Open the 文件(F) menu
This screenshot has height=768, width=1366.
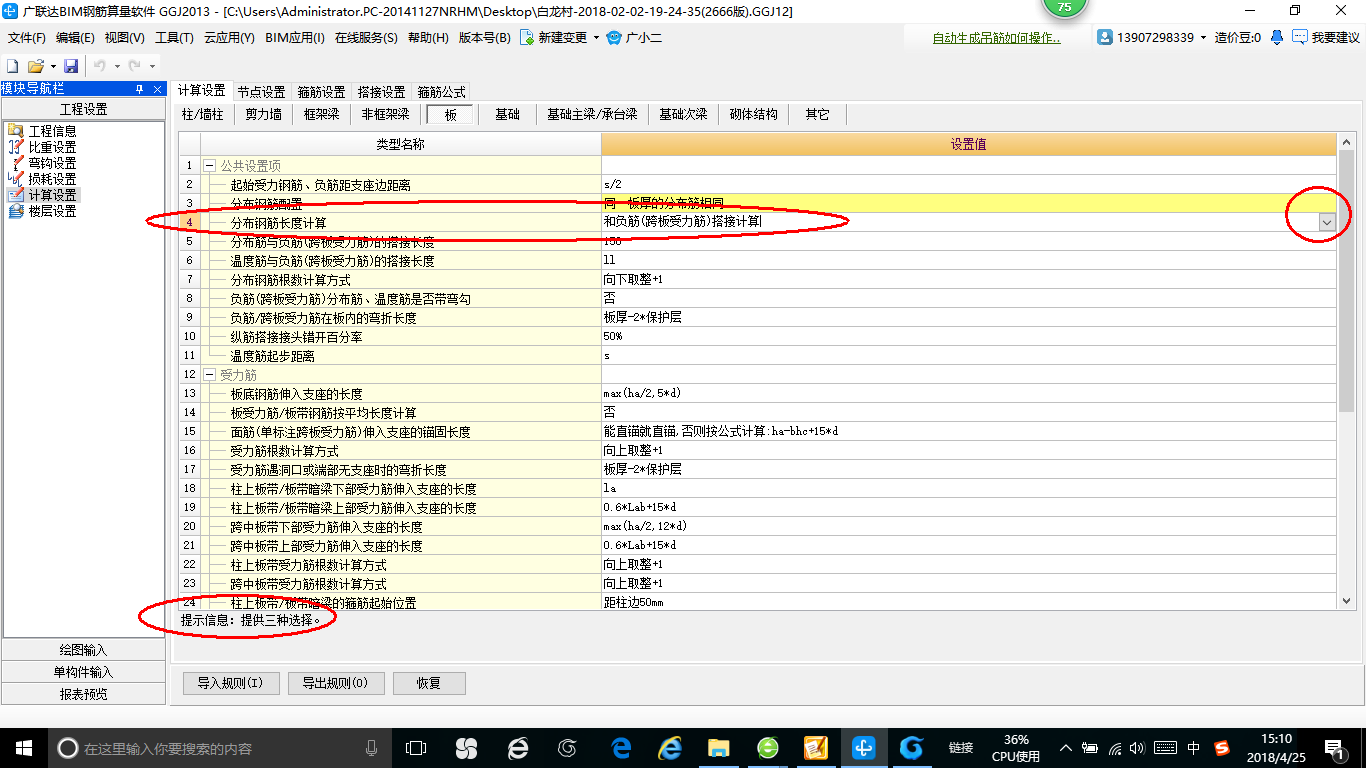pos(27,37)
